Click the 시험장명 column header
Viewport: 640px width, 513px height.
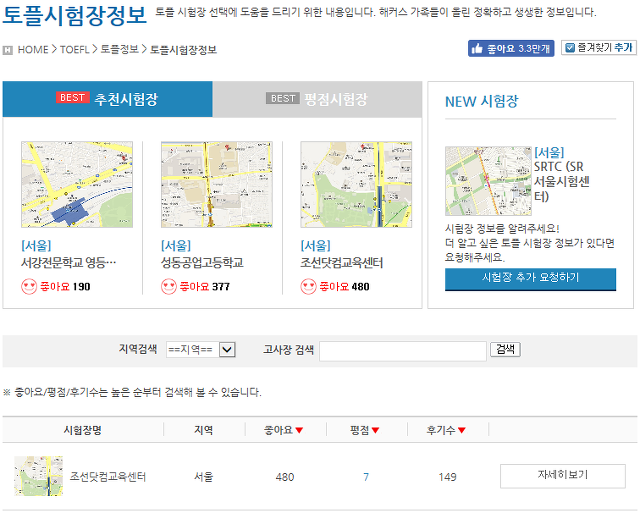(x=82, y=430)
